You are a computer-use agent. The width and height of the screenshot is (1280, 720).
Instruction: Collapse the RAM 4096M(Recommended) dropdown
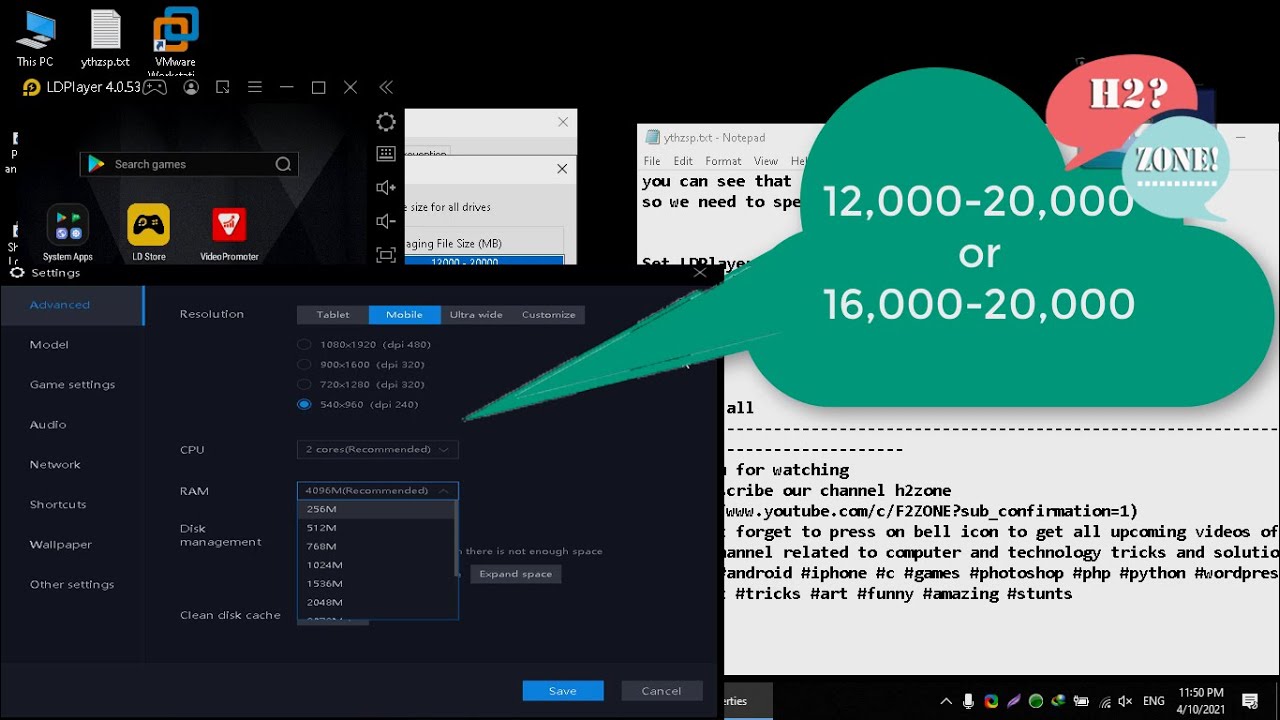tap(378, 490)
